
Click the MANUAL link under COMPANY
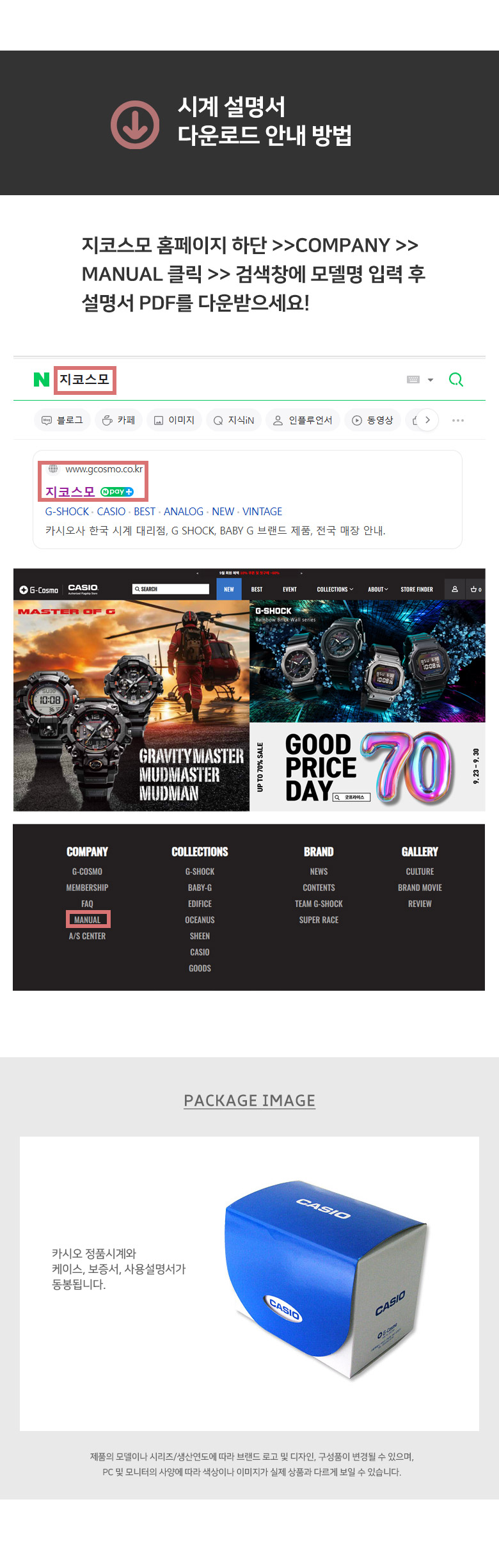point(88,920)
